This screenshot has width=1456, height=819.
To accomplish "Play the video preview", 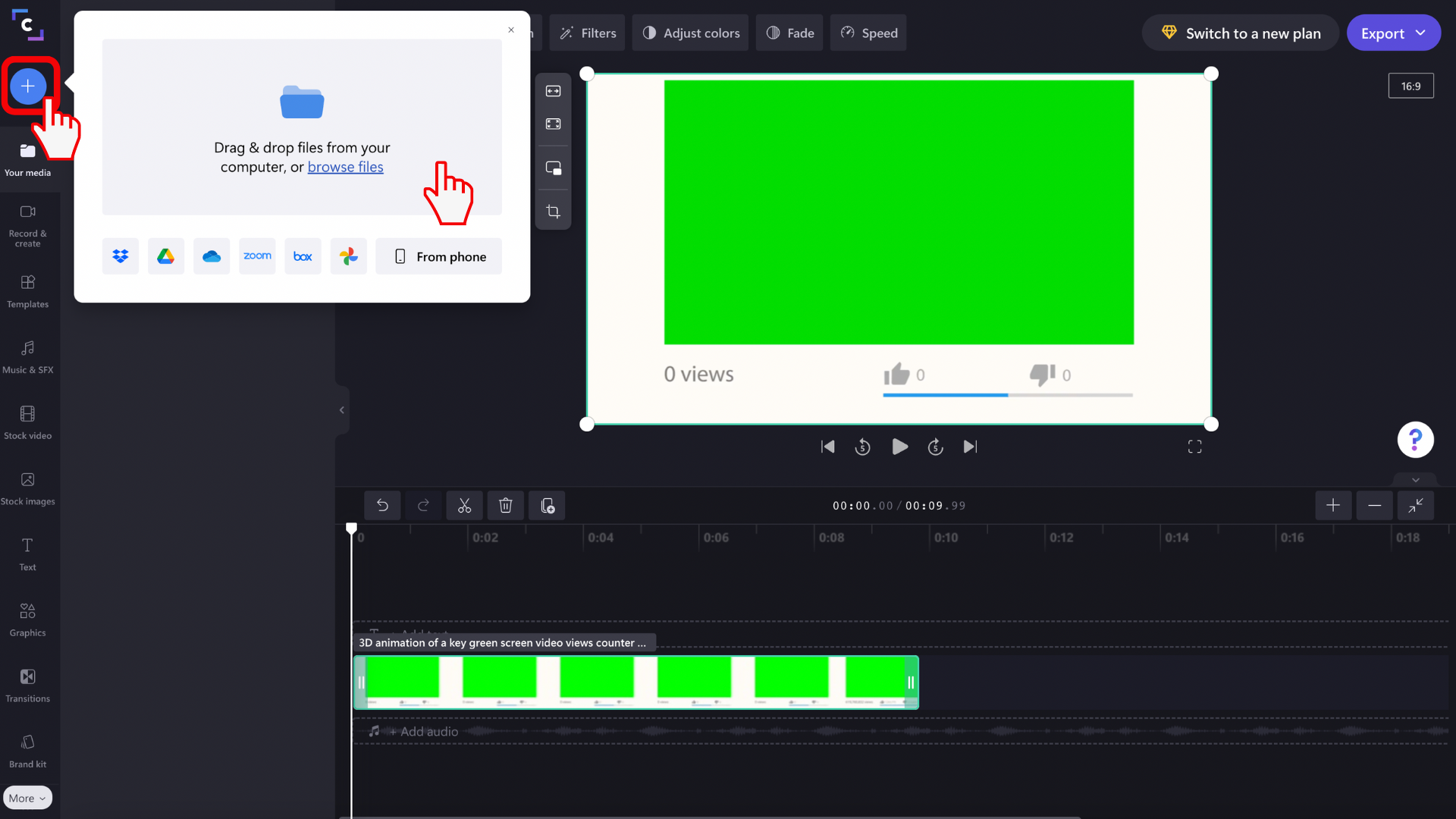I will [x=899, y=447].
